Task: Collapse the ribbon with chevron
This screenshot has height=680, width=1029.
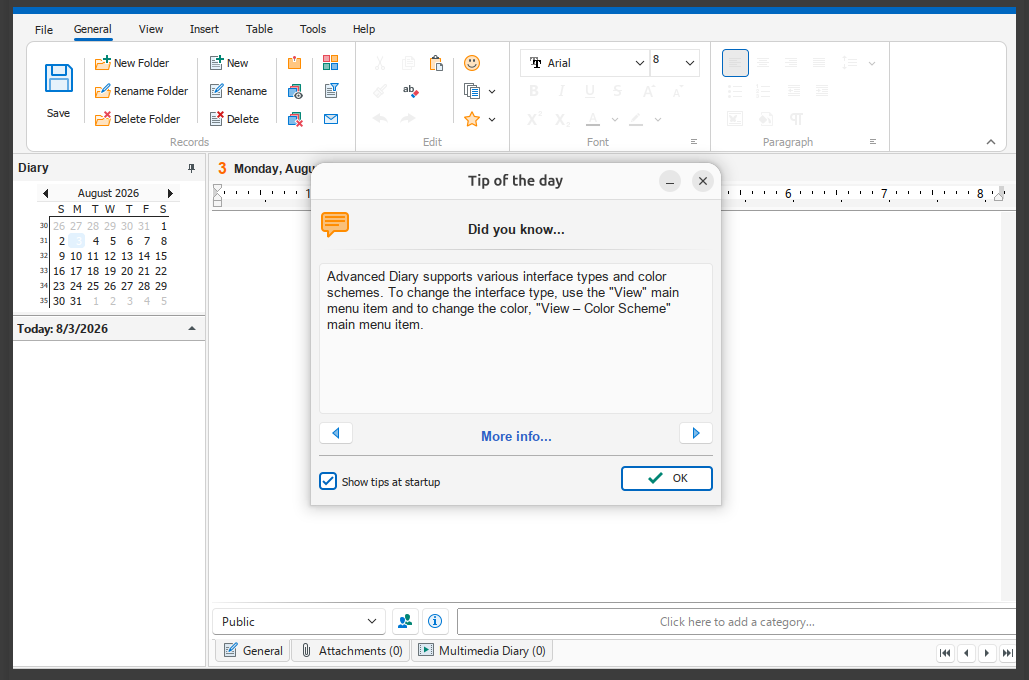Action: pos(991,142)
